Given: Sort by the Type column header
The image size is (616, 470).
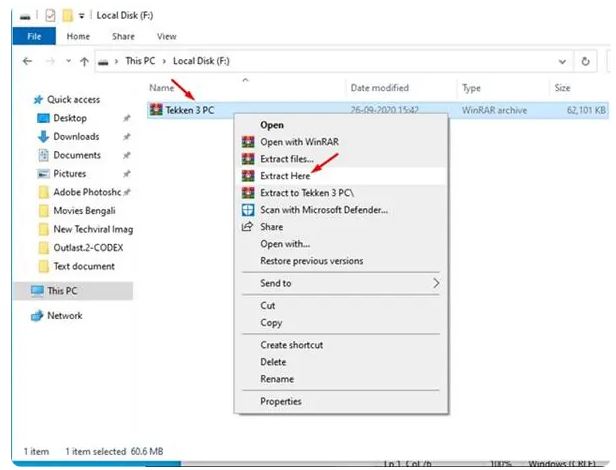Looking at the screenshot, I should pyautogui.click(x=471, y=88).
